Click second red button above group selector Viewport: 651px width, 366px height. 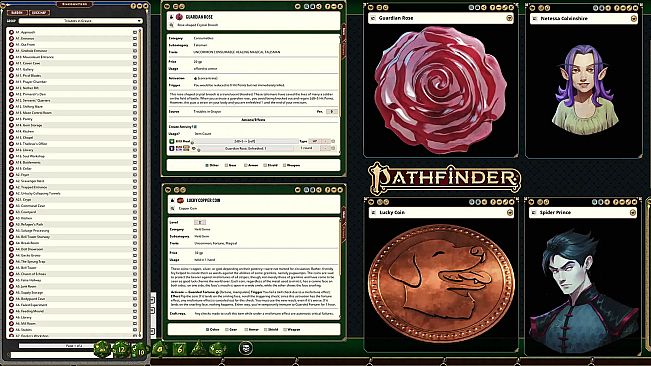(39, 12)
